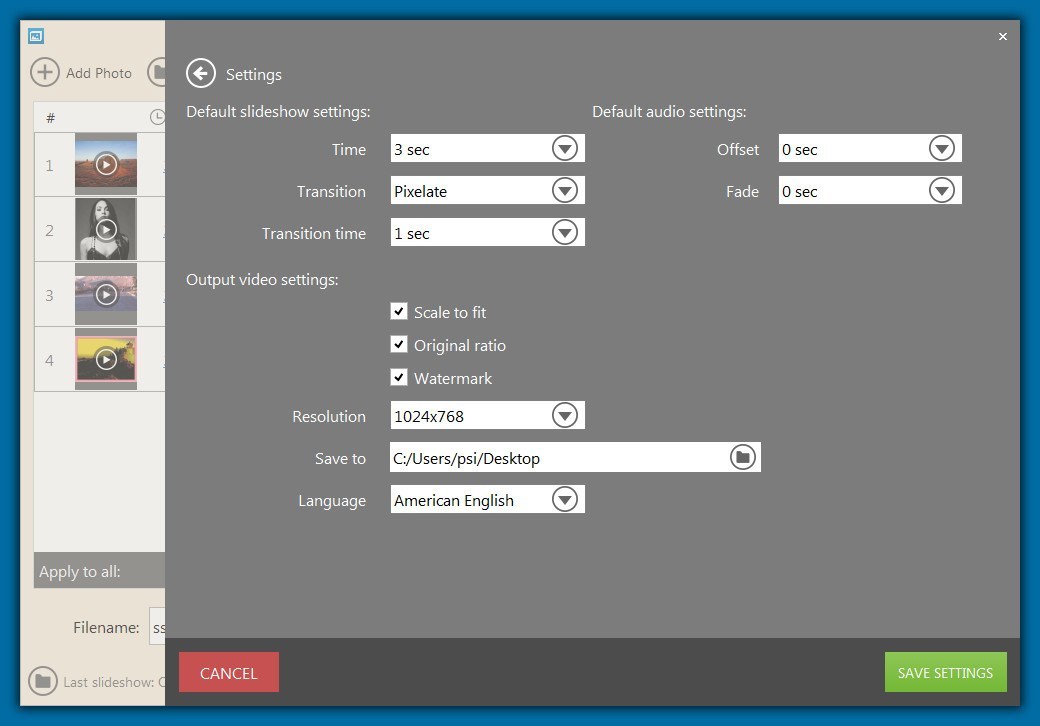
Task: Click the Add Photo plus icon
Action: click(x=45, y=72)
